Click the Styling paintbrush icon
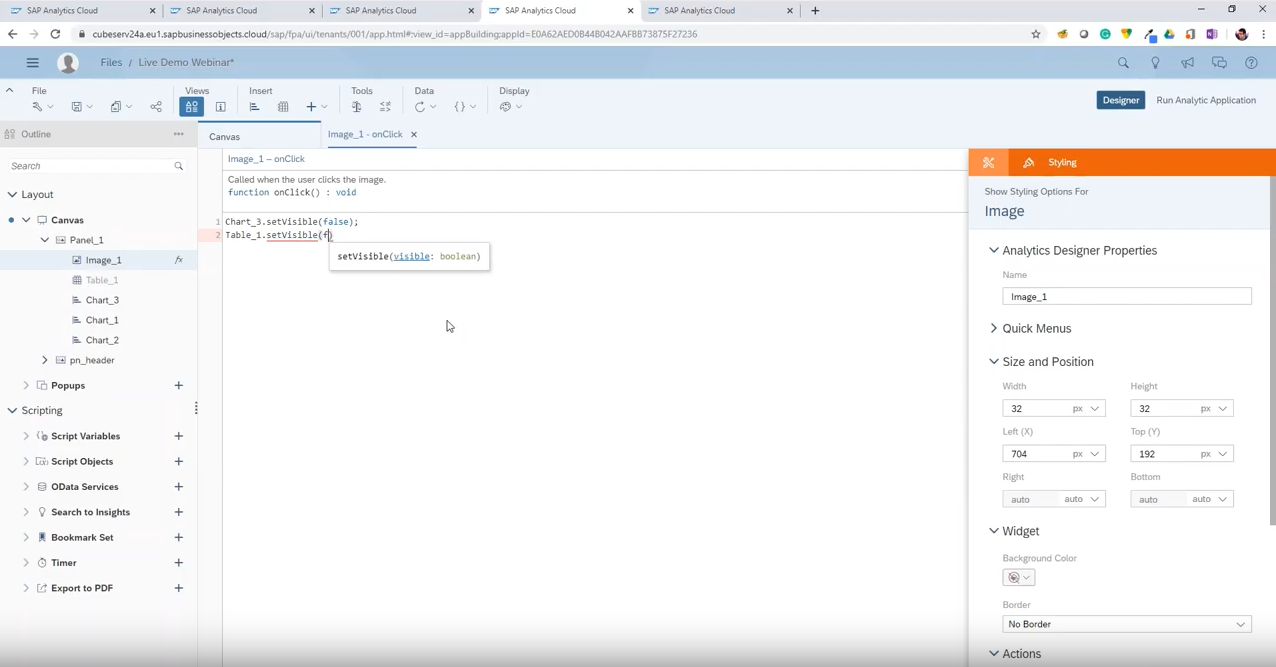 [1028, 162]
